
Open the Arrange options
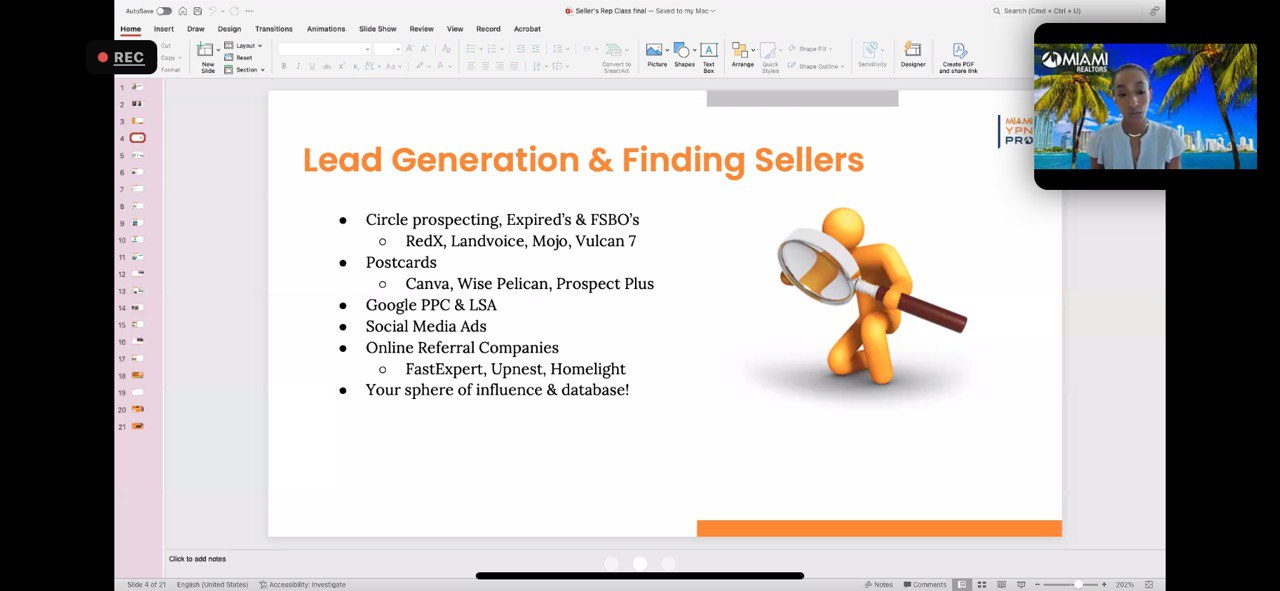742,52
